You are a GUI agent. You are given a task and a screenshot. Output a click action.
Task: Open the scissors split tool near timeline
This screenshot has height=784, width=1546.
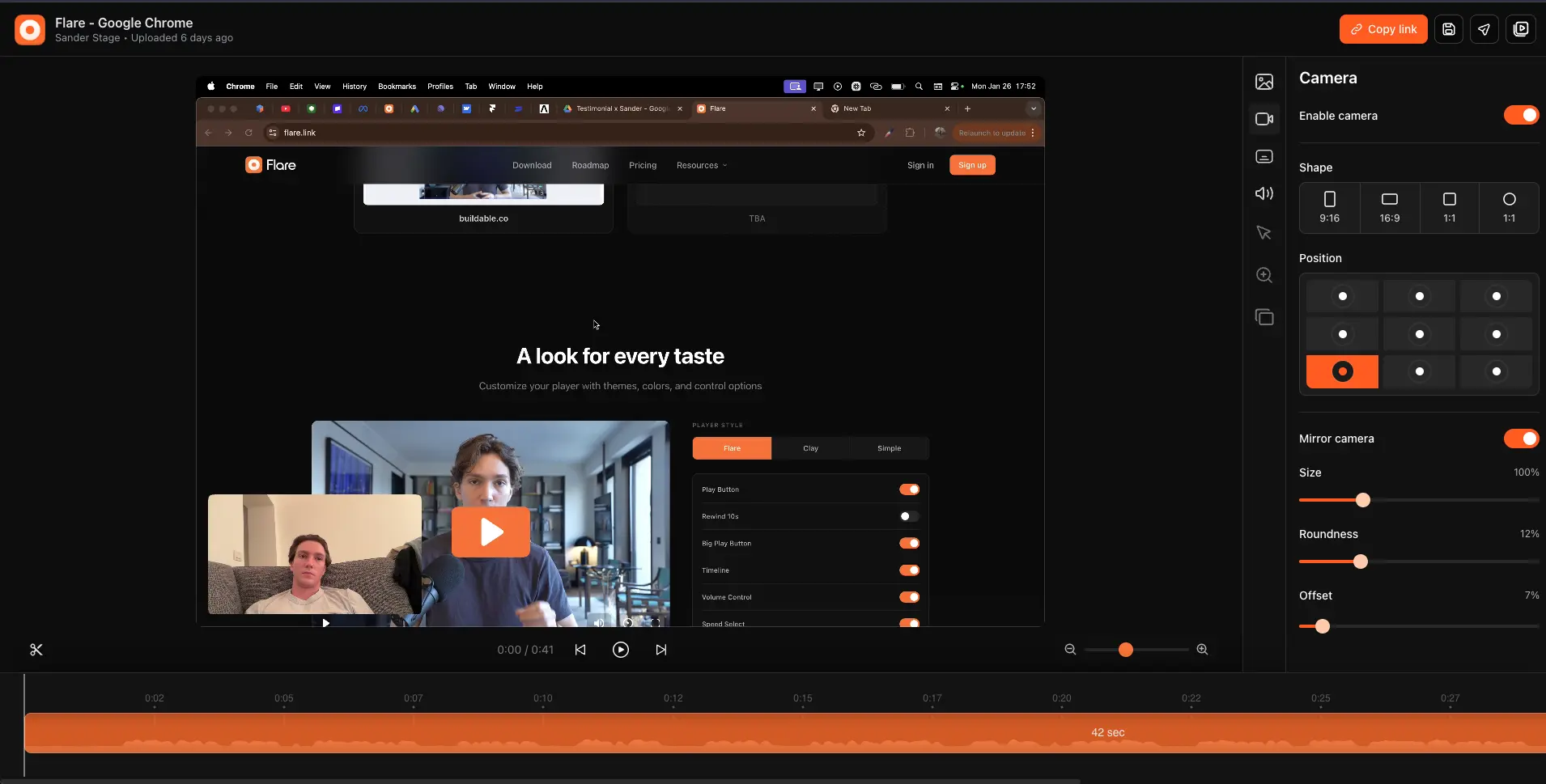coord(36,649)
